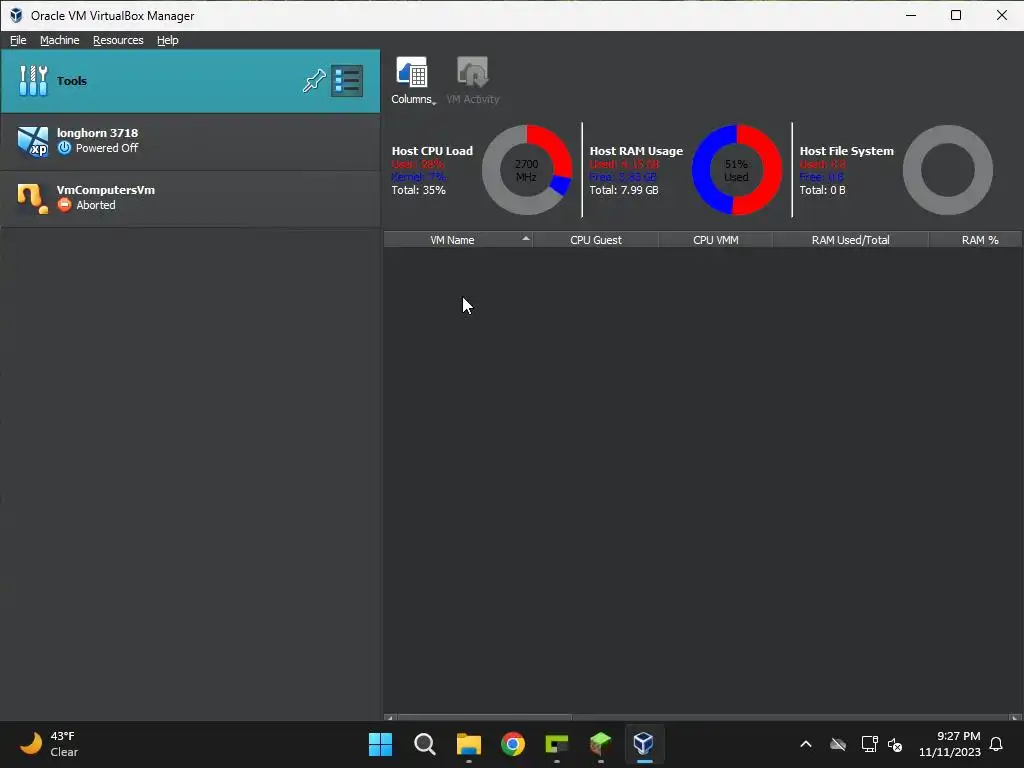This screenshot has height=768, width=1024.
Task: Open Google Chrome from taskbar
Action: pos(513,744)
